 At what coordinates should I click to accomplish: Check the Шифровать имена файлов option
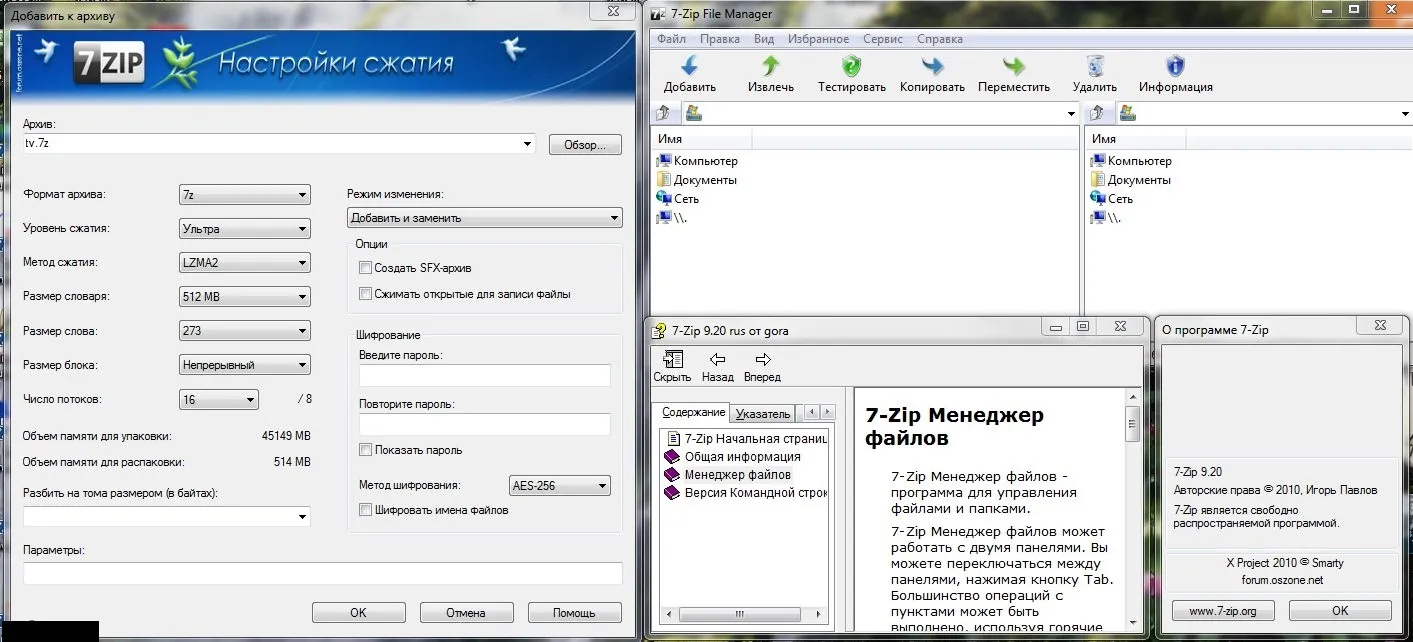366,510
